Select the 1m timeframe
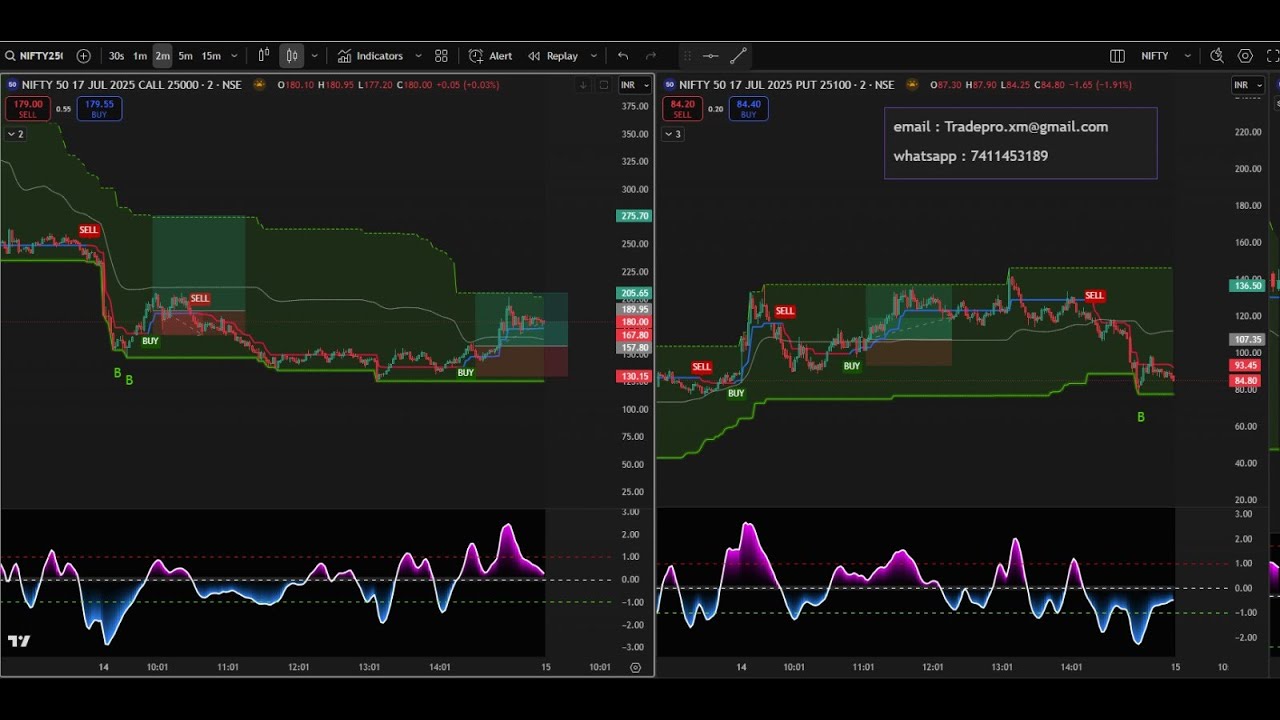 coord(140,56)
